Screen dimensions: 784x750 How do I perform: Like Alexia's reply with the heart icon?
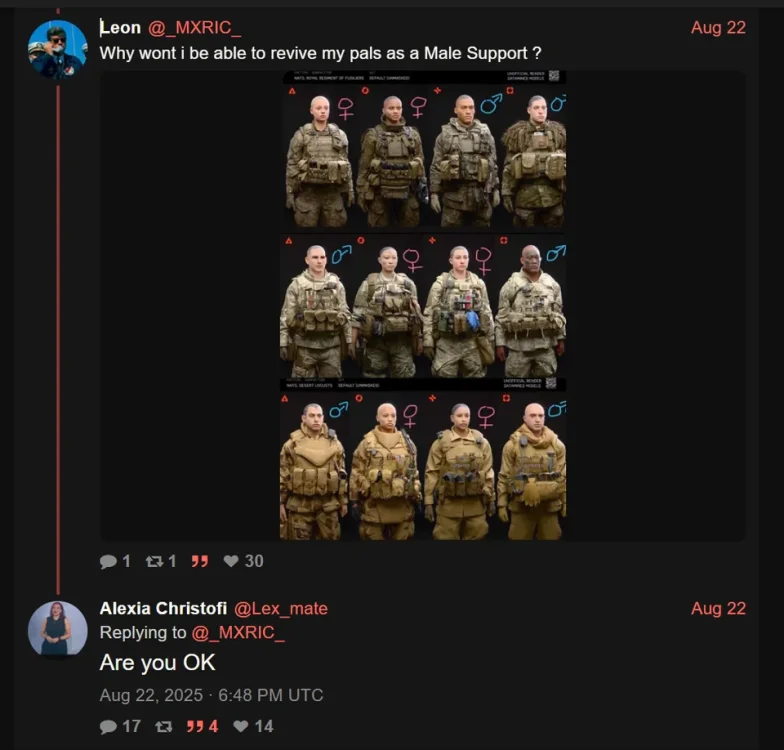240,726
